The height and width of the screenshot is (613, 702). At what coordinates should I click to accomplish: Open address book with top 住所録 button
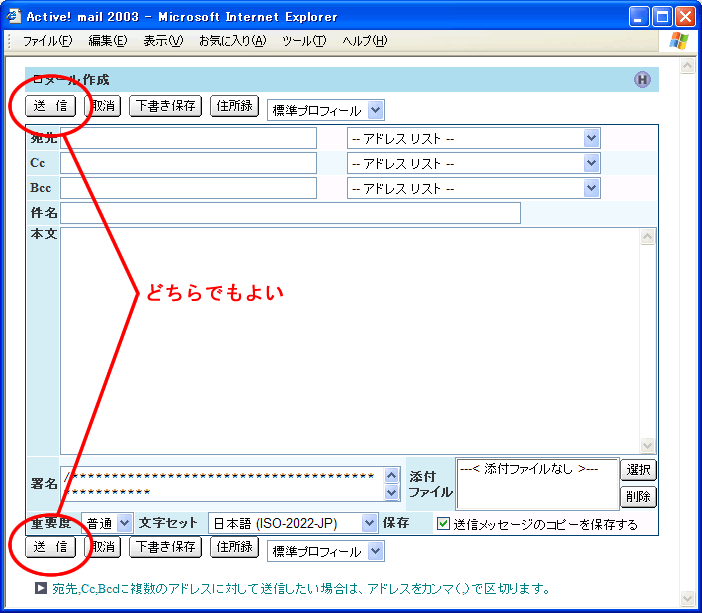click(x=235, y=106)
